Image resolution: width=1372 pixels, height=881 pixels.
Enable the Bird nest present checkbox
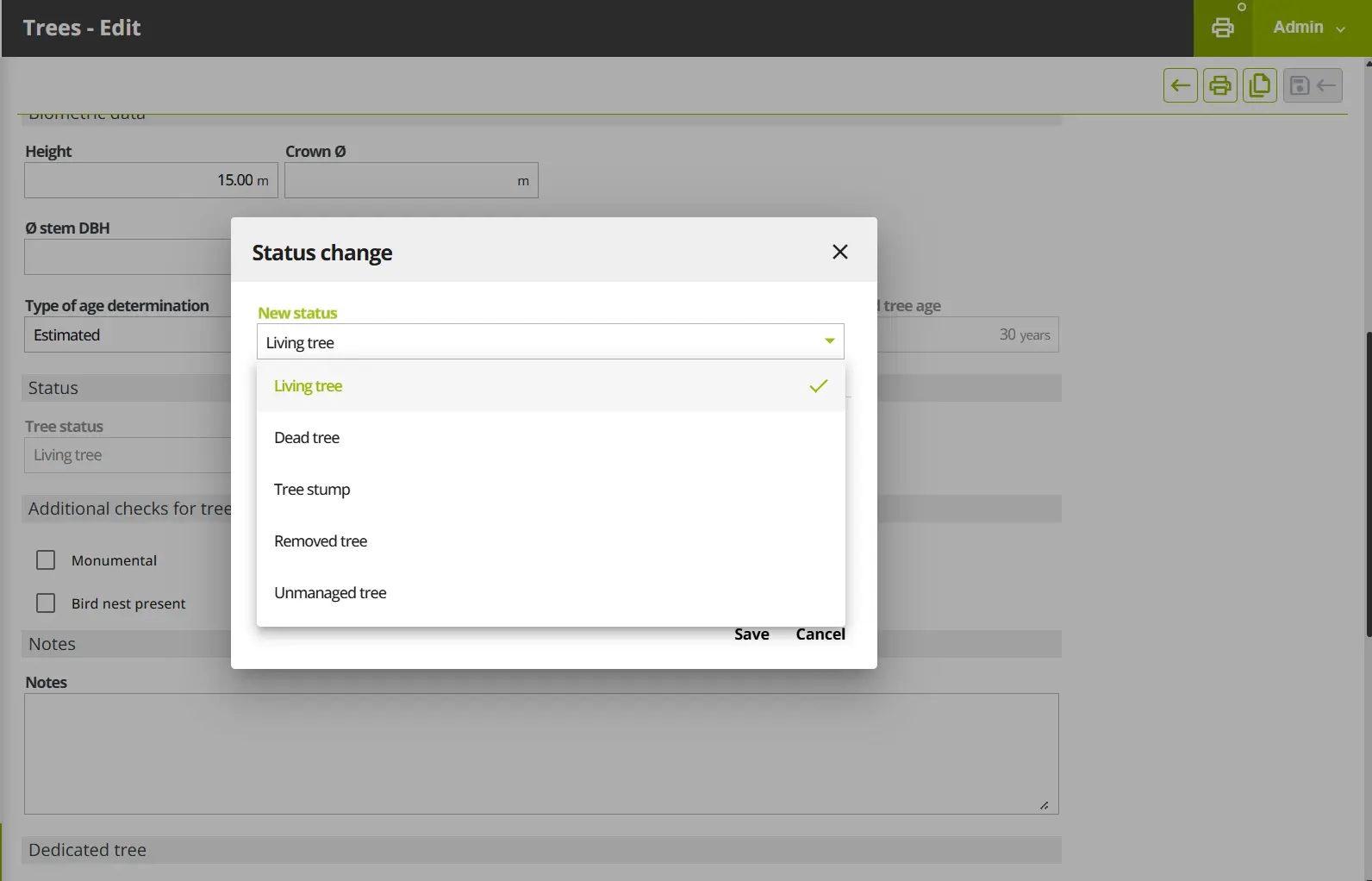click(46, 603)
